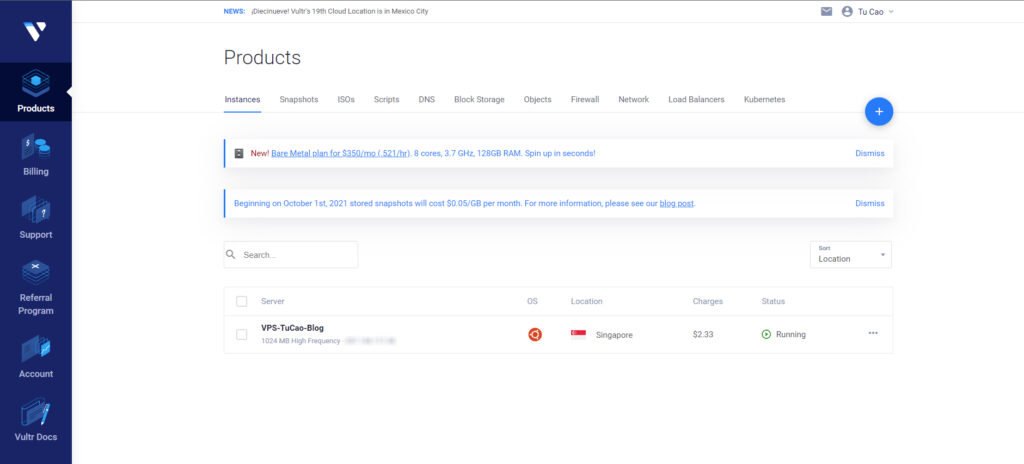
Task: Open the Billing section icon
Action: 36,149
